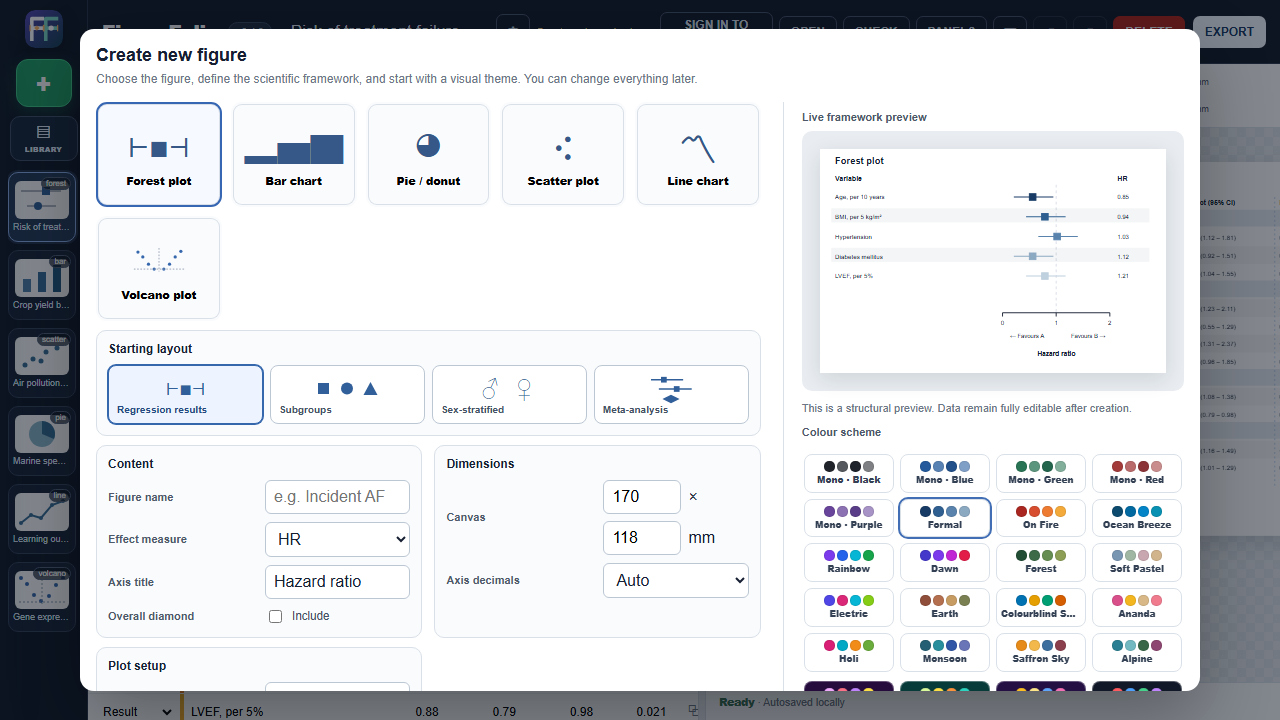Select the Regression results starting layout
1280x720 pixels.
[x=185, y=395]
